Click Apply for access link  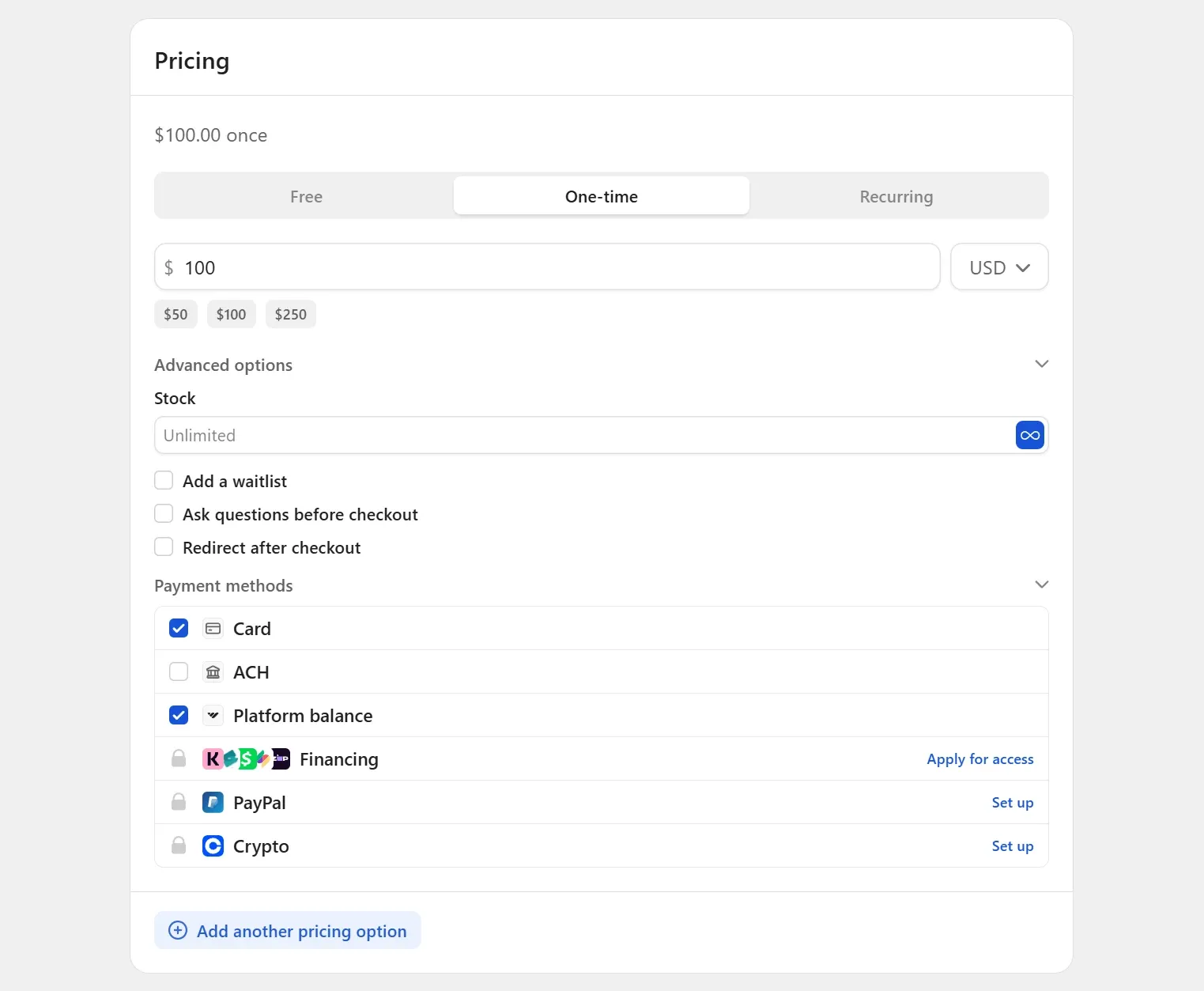tap(979, 759)
